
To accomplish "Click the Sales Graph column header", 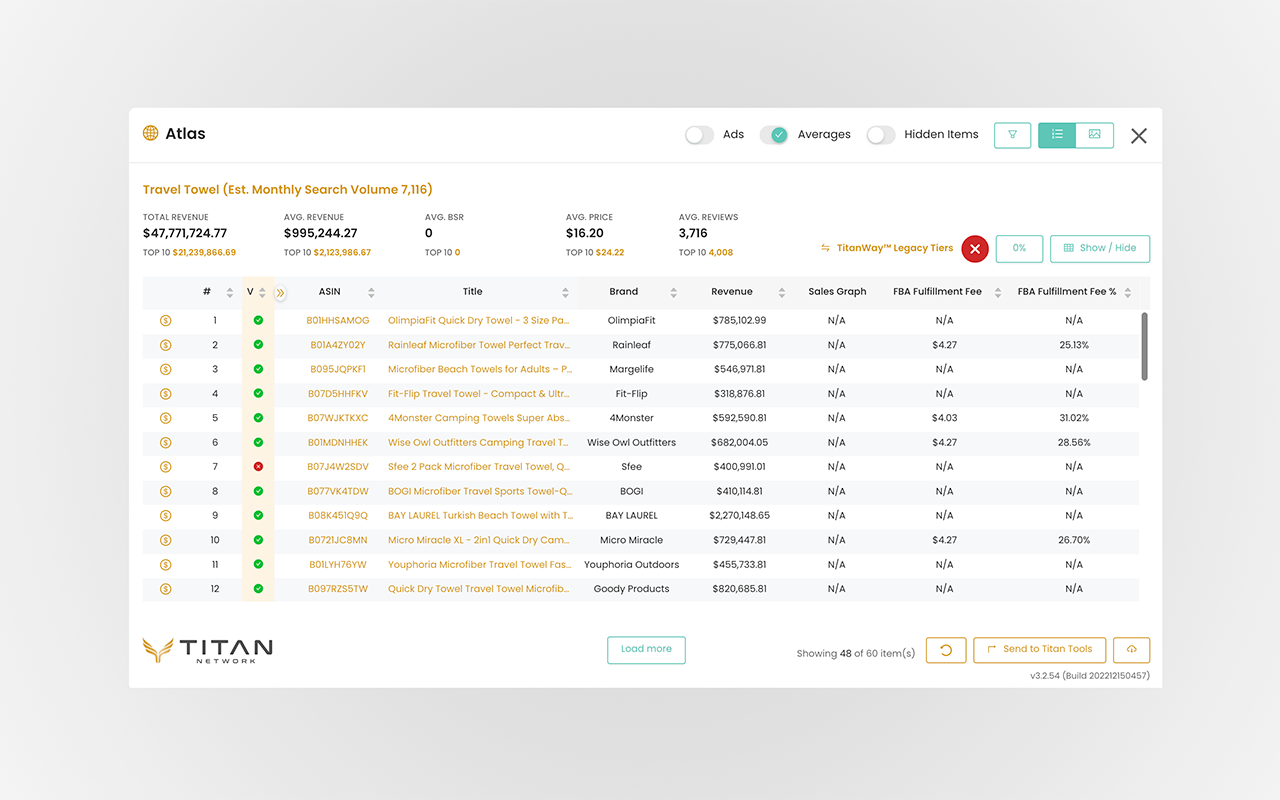I will click(837, 292).
